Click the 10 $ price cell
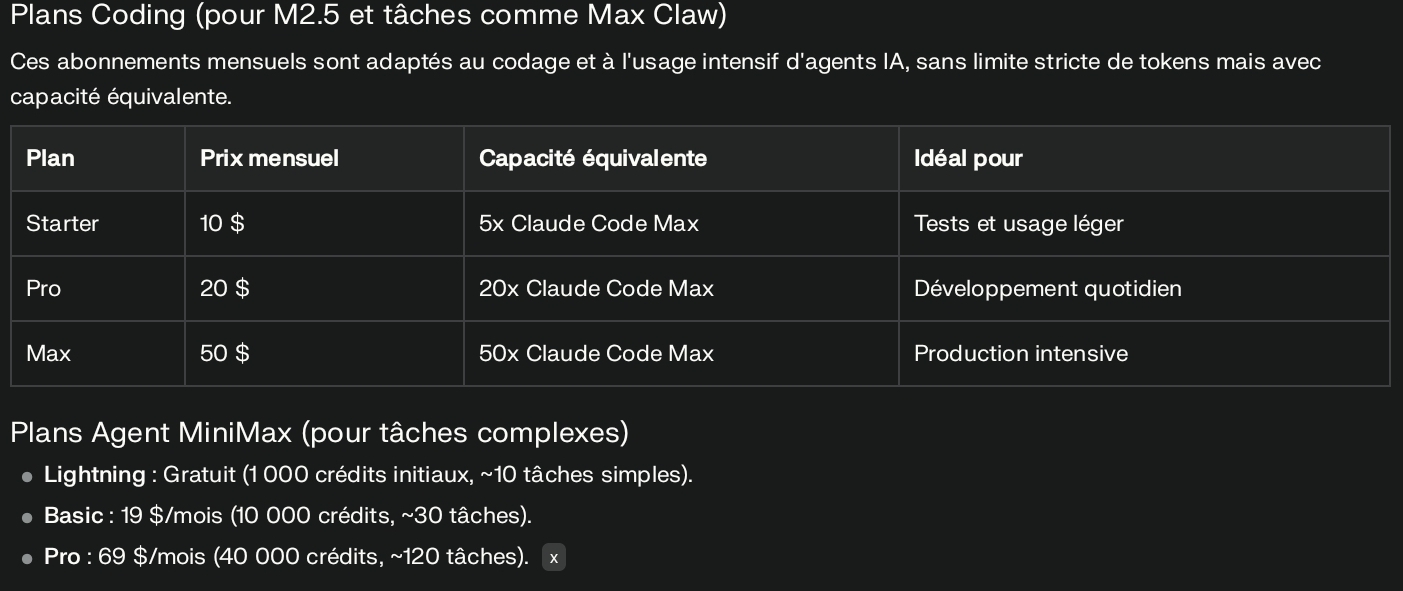1403x591 pixels. (x=324, y=223)
